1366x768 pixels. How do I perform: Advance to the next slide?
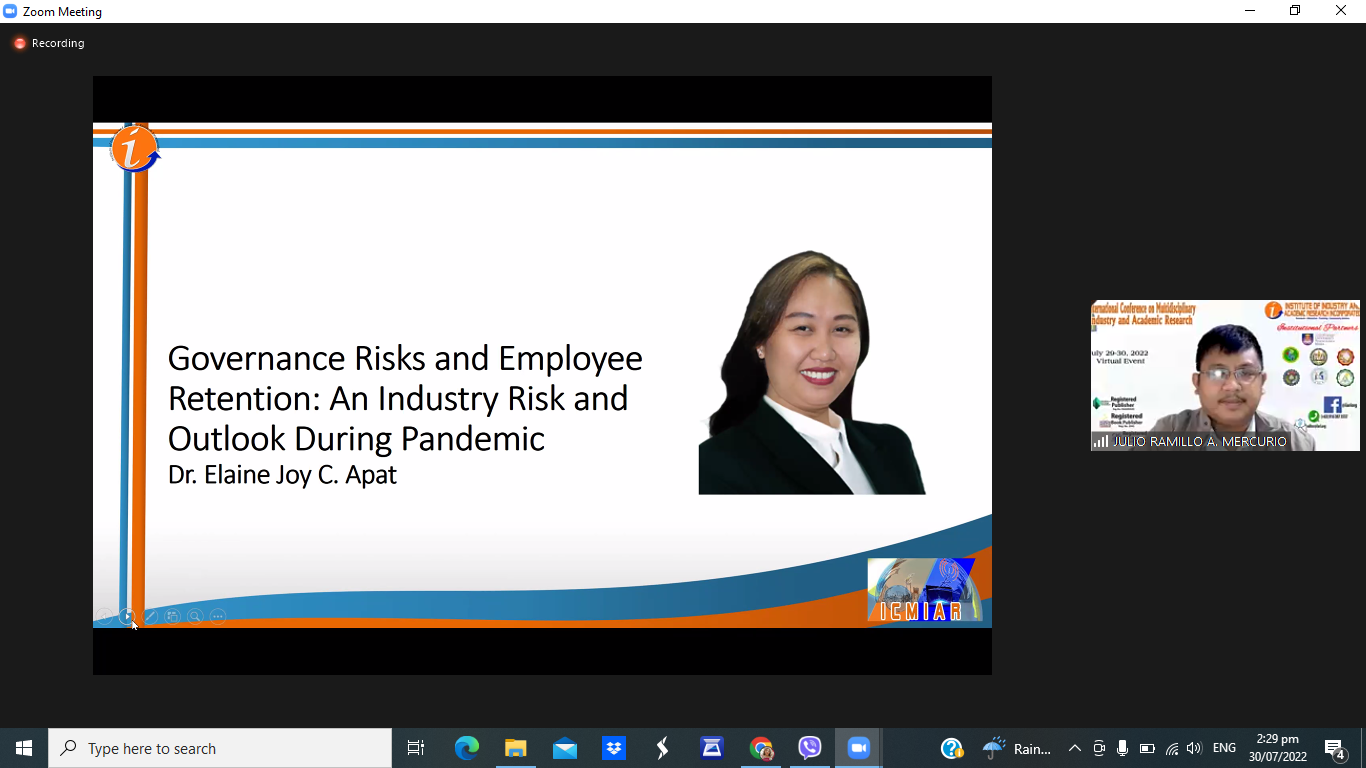[x=127, y=617]
